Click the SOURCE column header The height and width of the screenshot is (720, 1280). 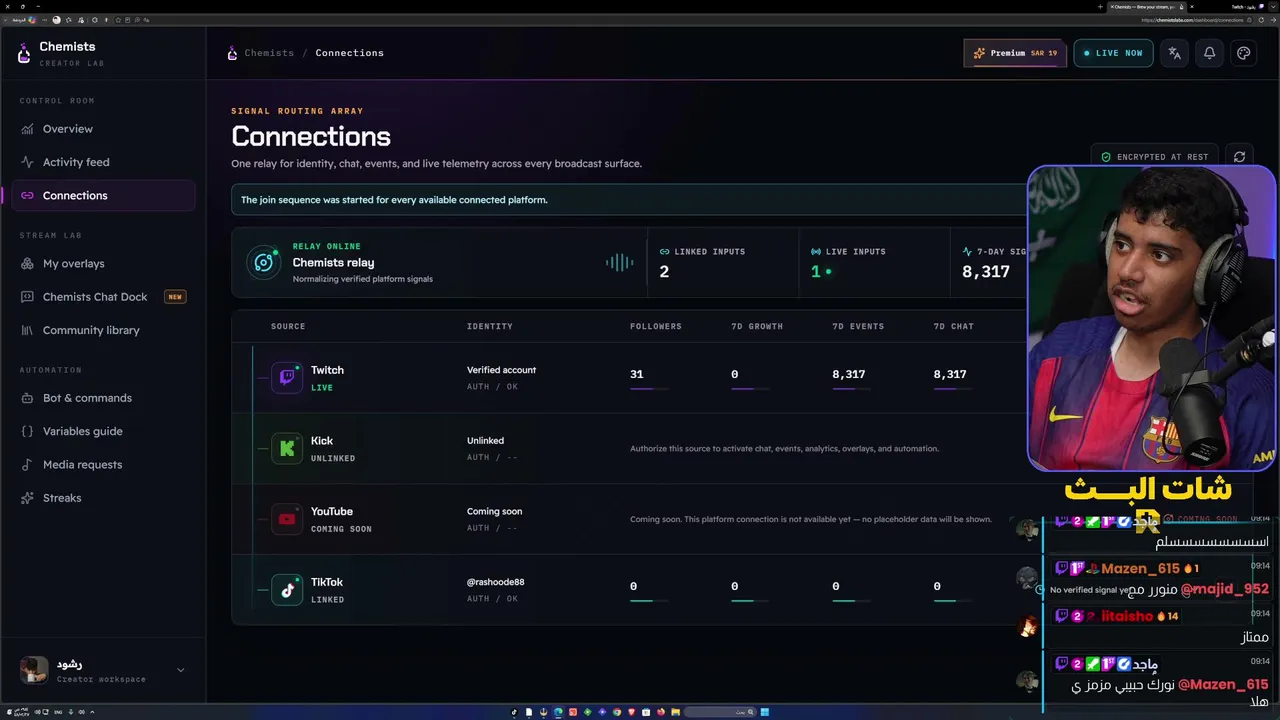pyautogui.click(x=288, y=326)
